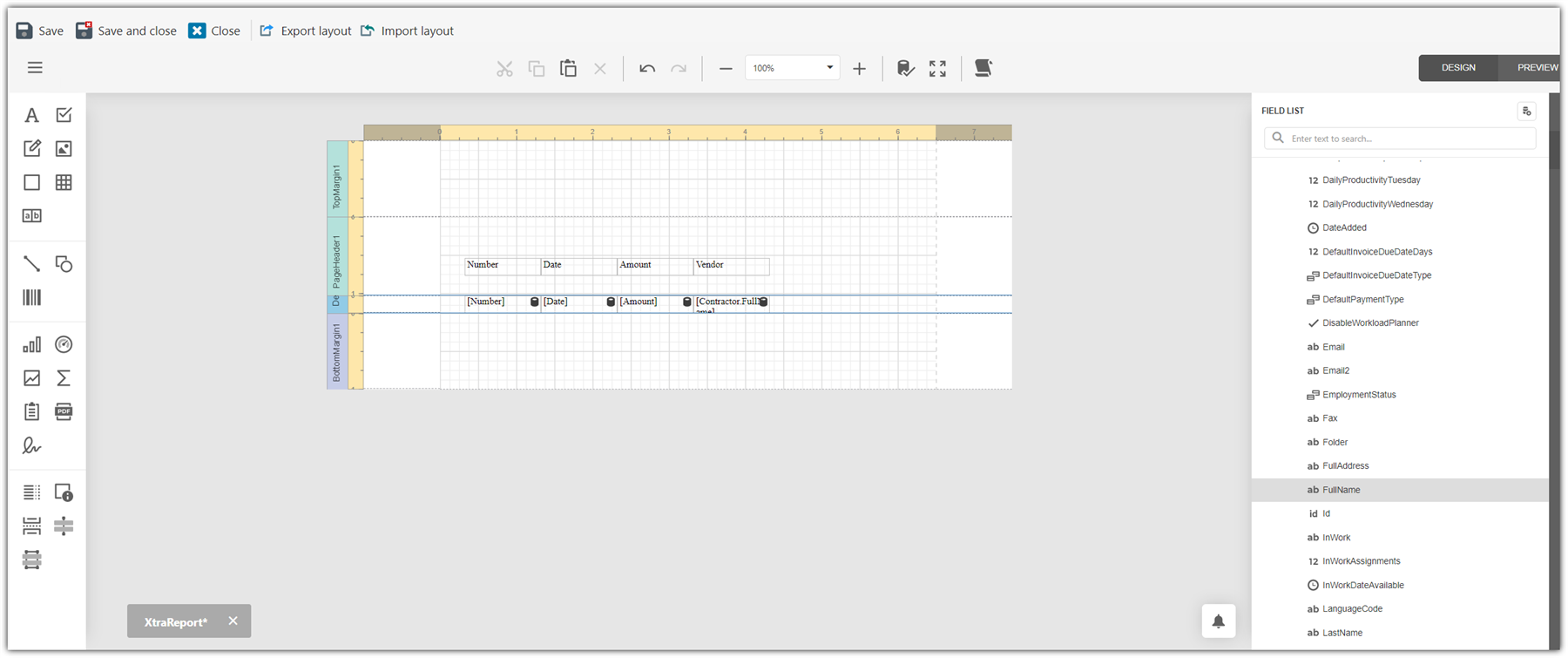This screenshot has width=1568, height=658.
Task: Select the Page Break tool
Action: tap(31, 526)
